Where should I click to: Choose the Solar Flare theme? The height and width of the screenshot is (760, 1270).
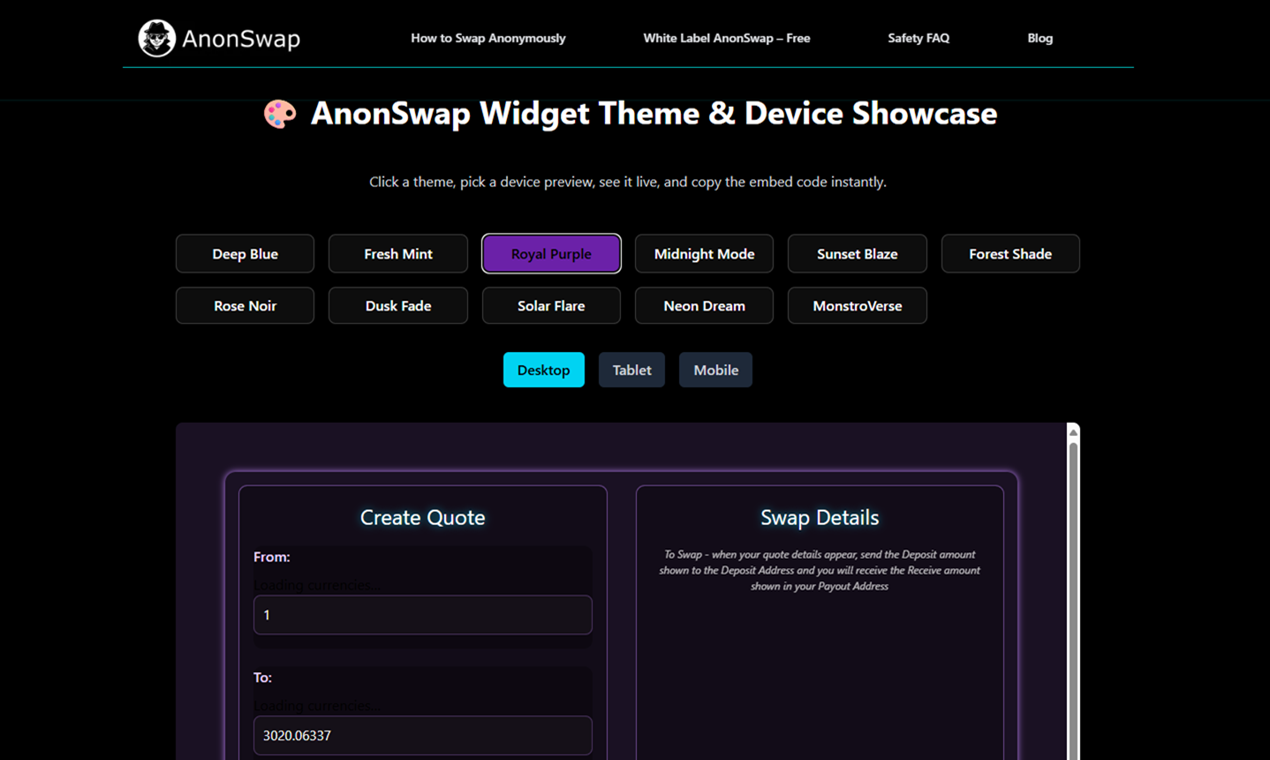(551, 306)
